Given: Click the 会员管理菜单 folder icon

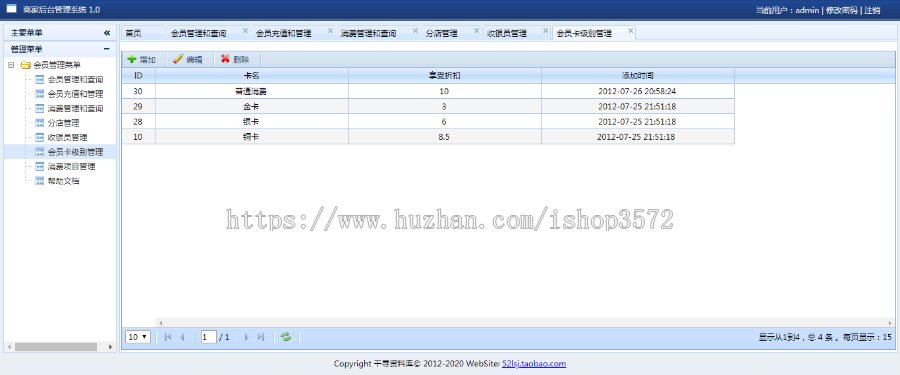Looking at the screenshot, I should pyautogui.click(x=25, y=65).
